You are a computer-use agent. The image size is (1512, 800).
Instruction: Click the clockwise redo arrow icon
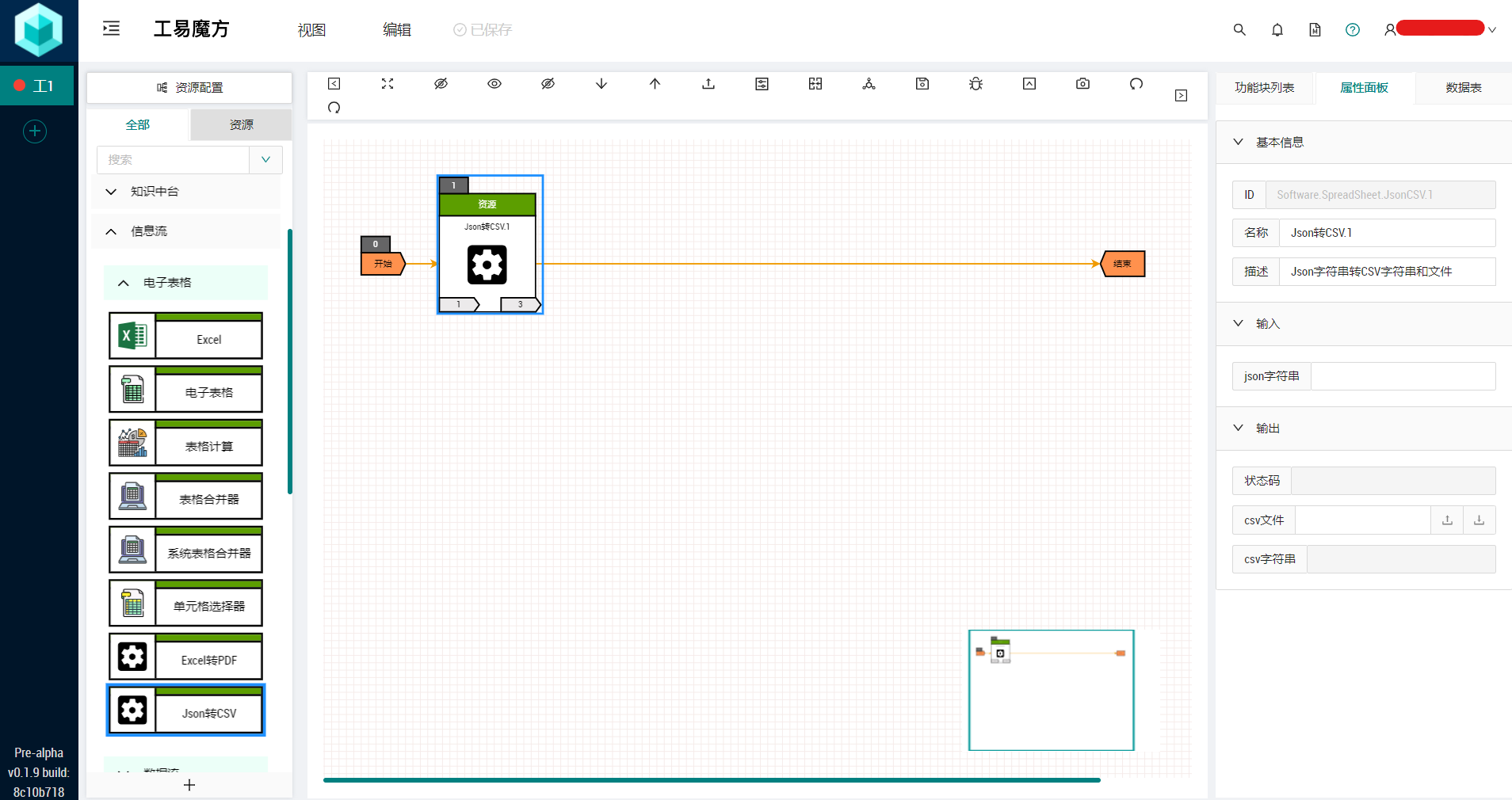(334, 108)
